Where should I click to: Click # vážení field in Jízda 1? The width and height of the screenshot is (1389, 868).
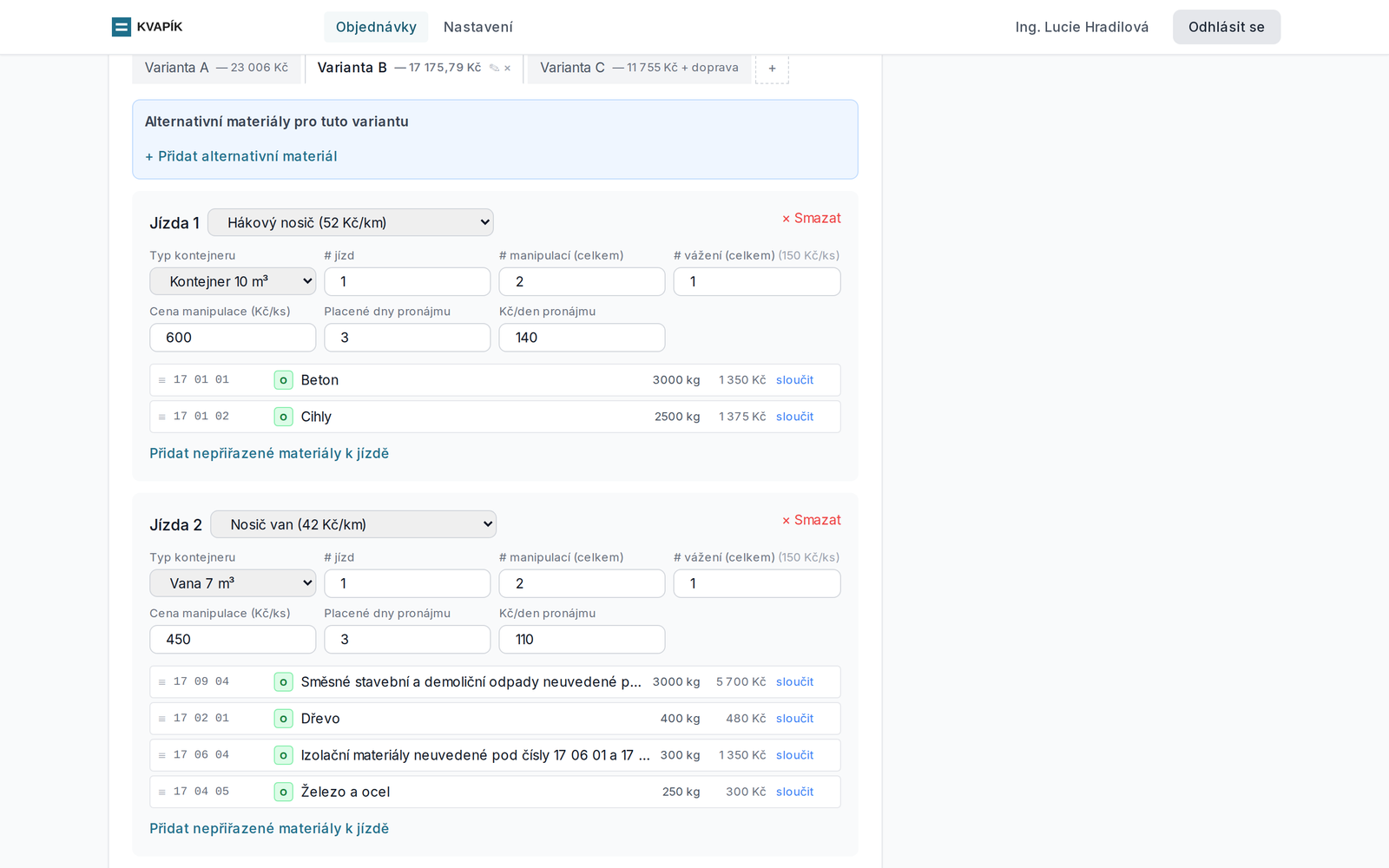coord(757,281)
